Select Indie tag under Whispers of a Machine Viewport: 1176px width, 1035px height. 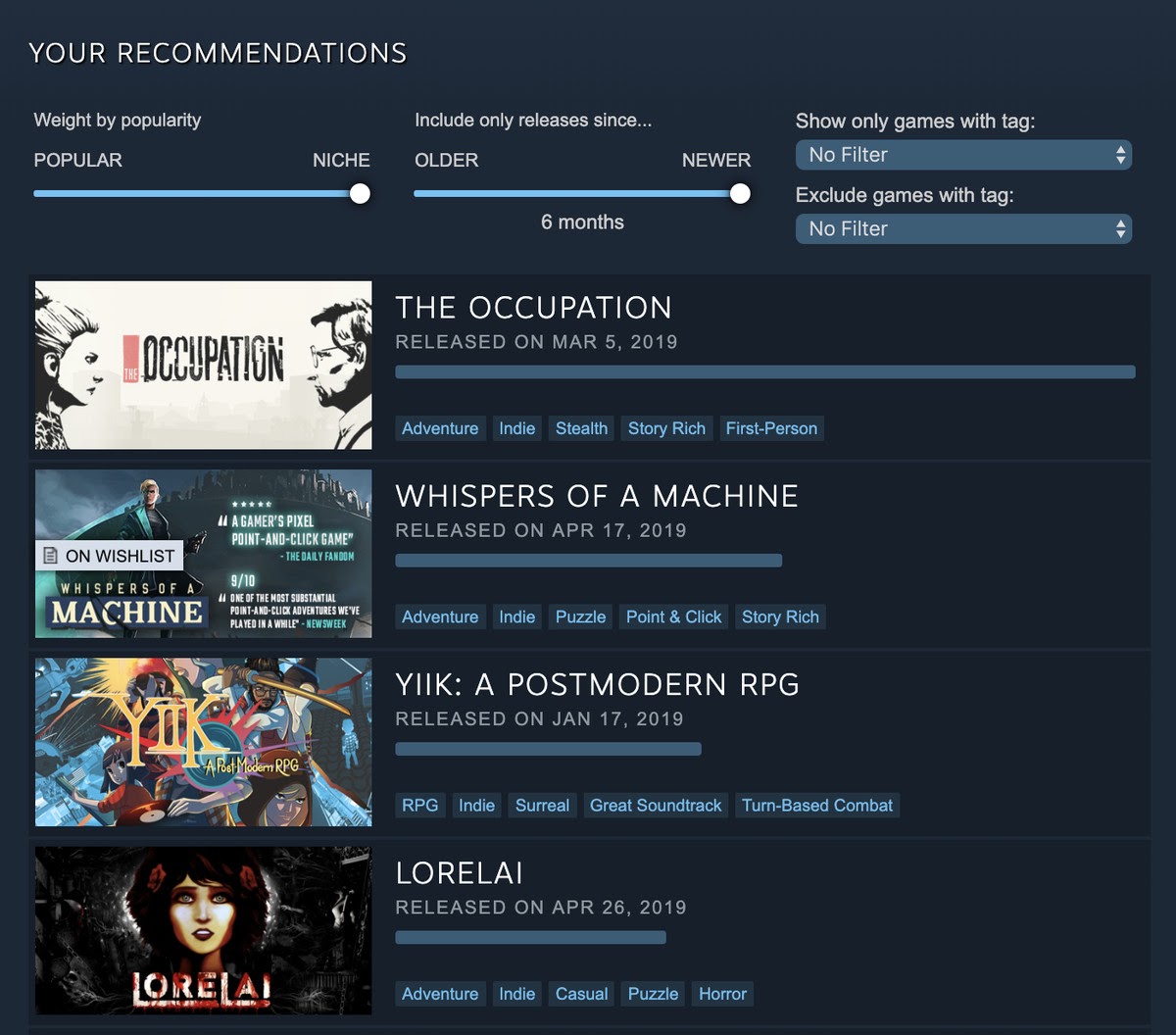[516, 616]
